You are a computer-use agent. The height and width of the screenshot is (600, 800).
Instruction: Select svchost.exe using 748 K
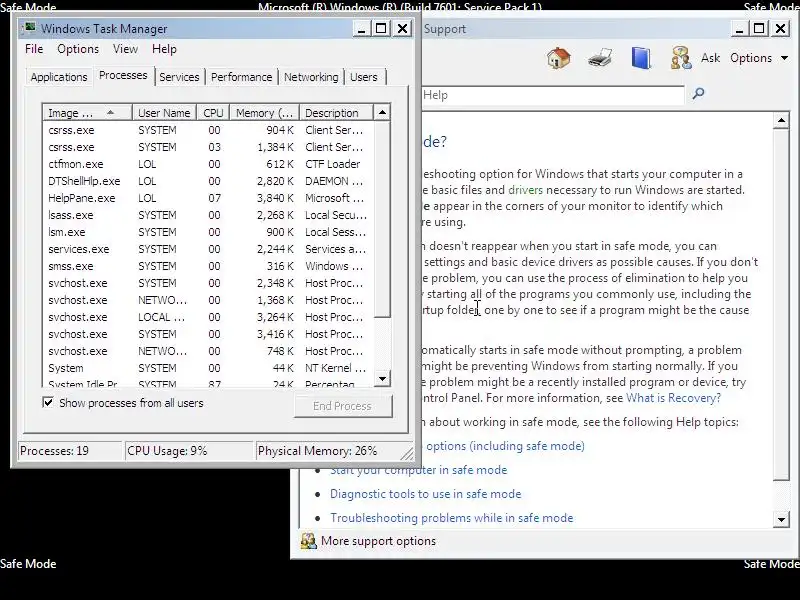(x=208, y=351)
